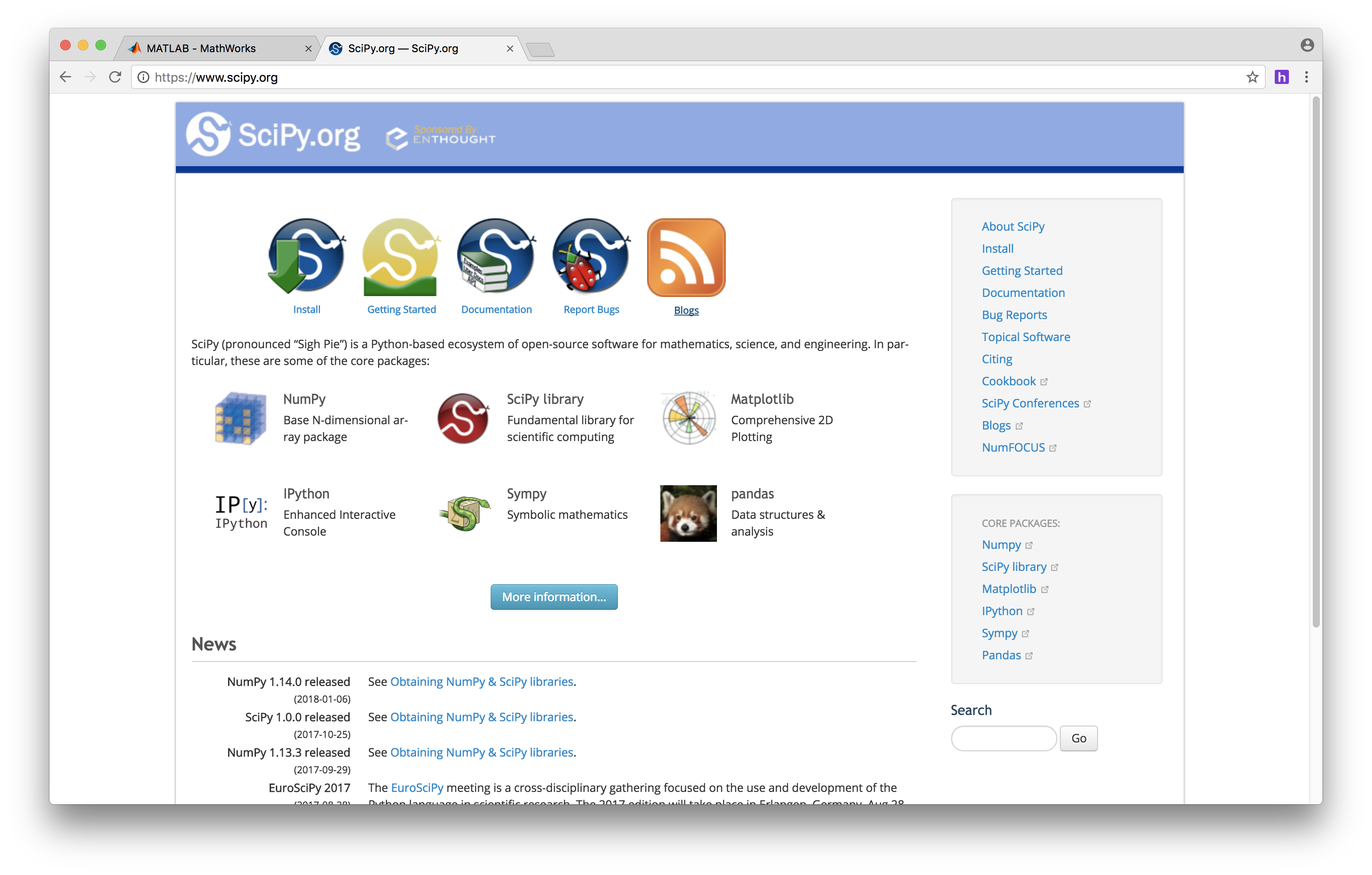Click Getting Started label under icon
Image resolution: width=1372 pixels, height=875 pixels.
(401, 309)
